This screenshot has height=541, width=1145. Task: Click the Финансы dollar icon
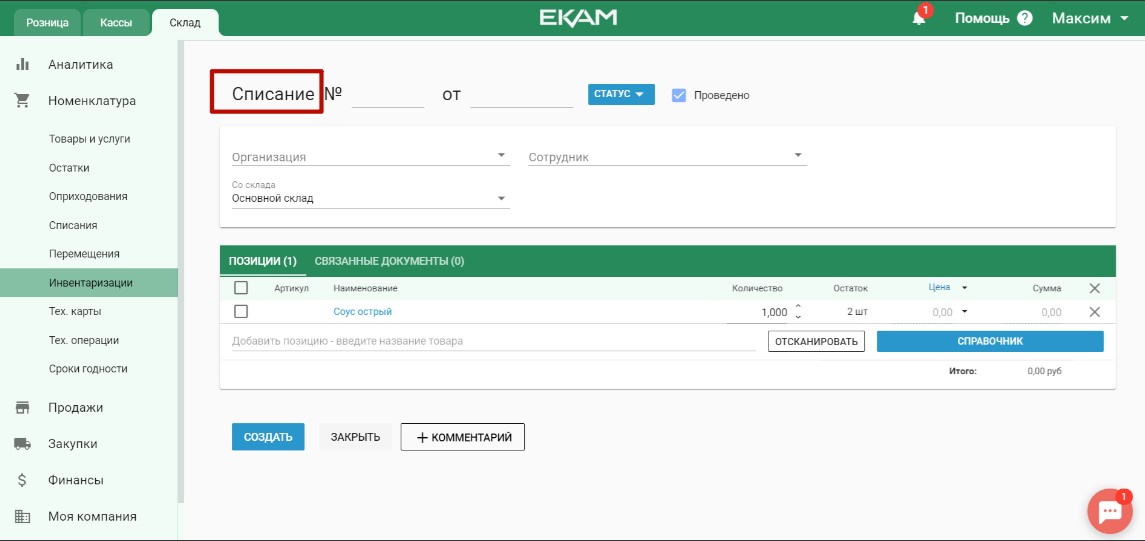click(x=23, y=480)
